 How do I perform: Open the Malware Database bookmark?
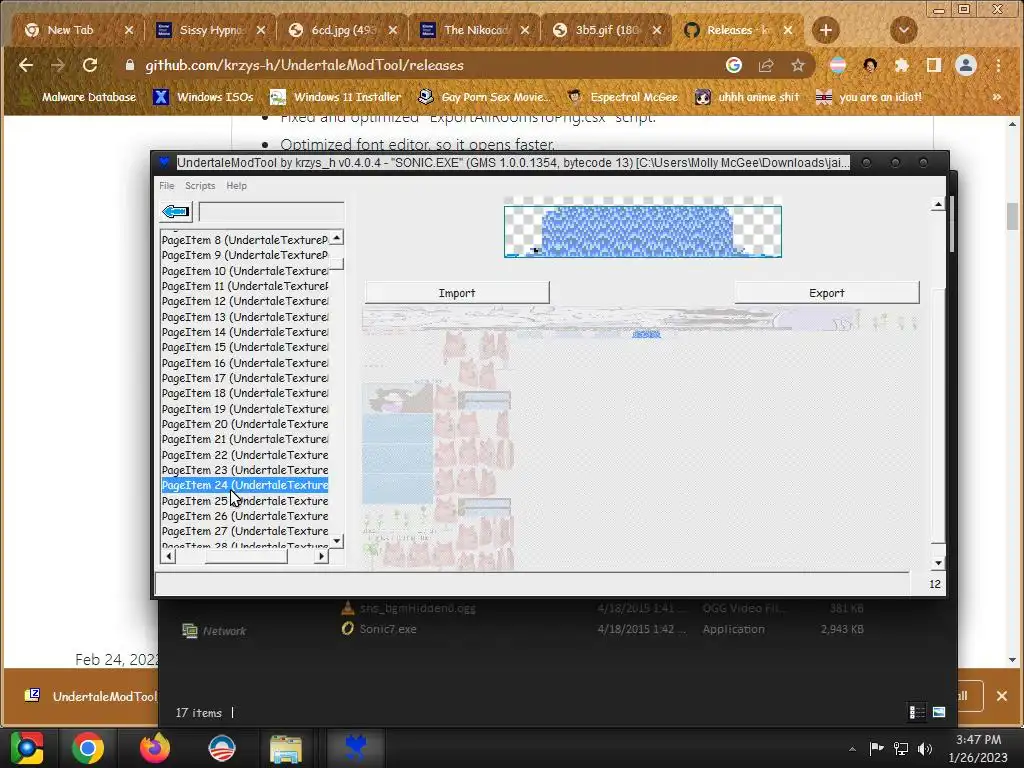(78, 97)
